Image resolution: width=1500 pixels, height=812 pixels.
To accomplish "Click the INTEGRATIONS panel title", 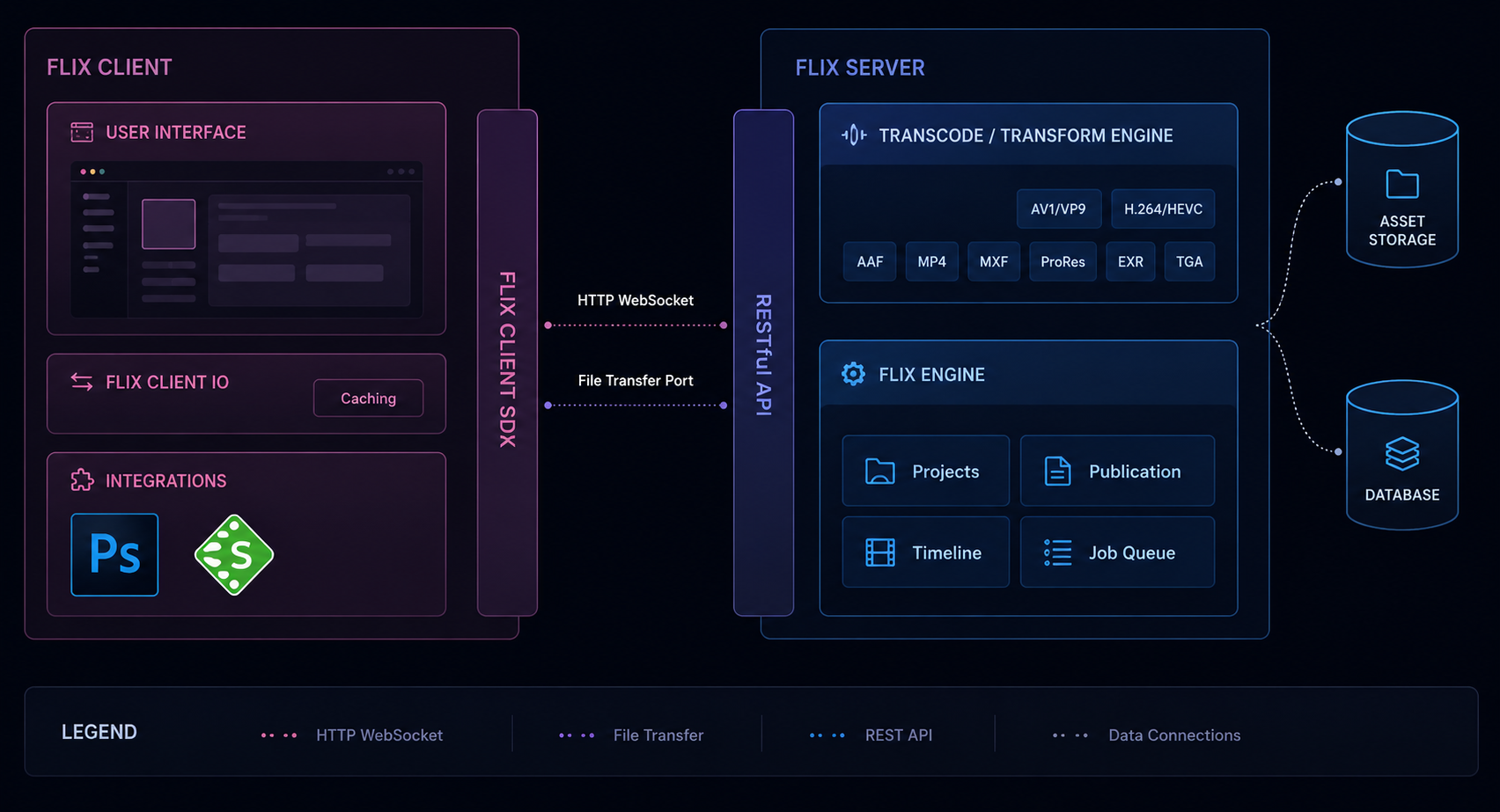I will [x=166, y=481].
